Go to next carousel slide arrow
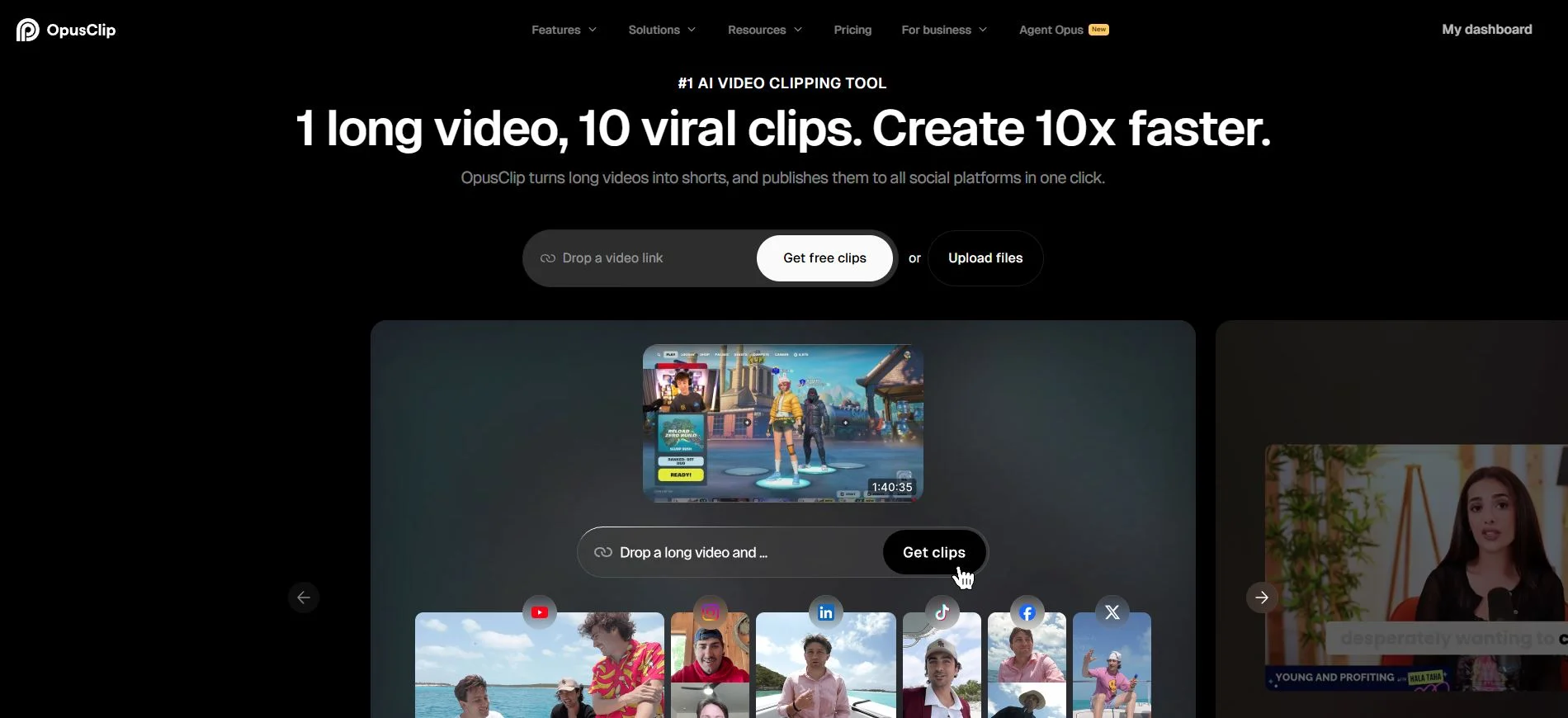1568x718 pixels. coord(1261,598)
